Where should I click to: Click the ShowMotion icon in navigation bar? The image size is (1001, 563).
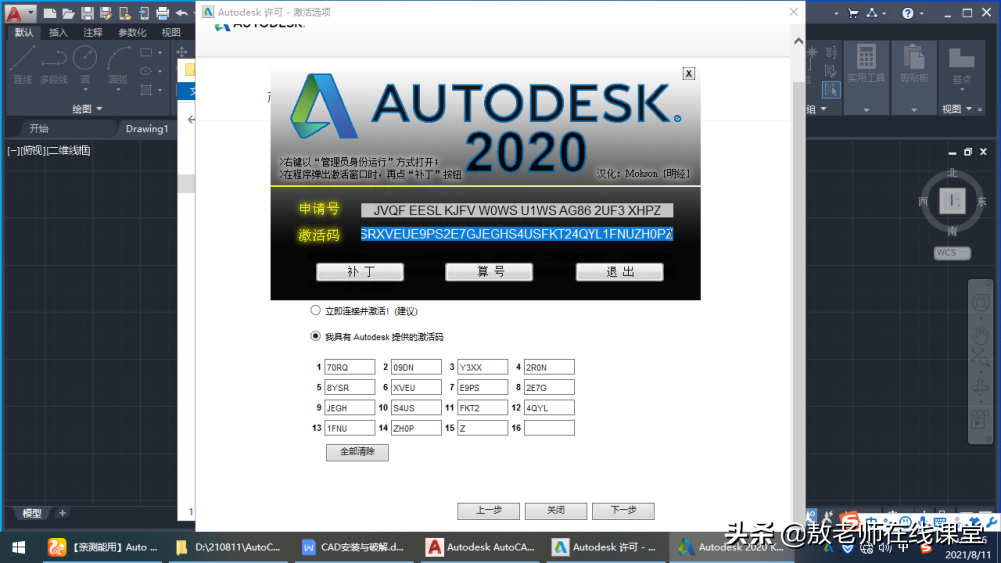click(x=979, y=421)
